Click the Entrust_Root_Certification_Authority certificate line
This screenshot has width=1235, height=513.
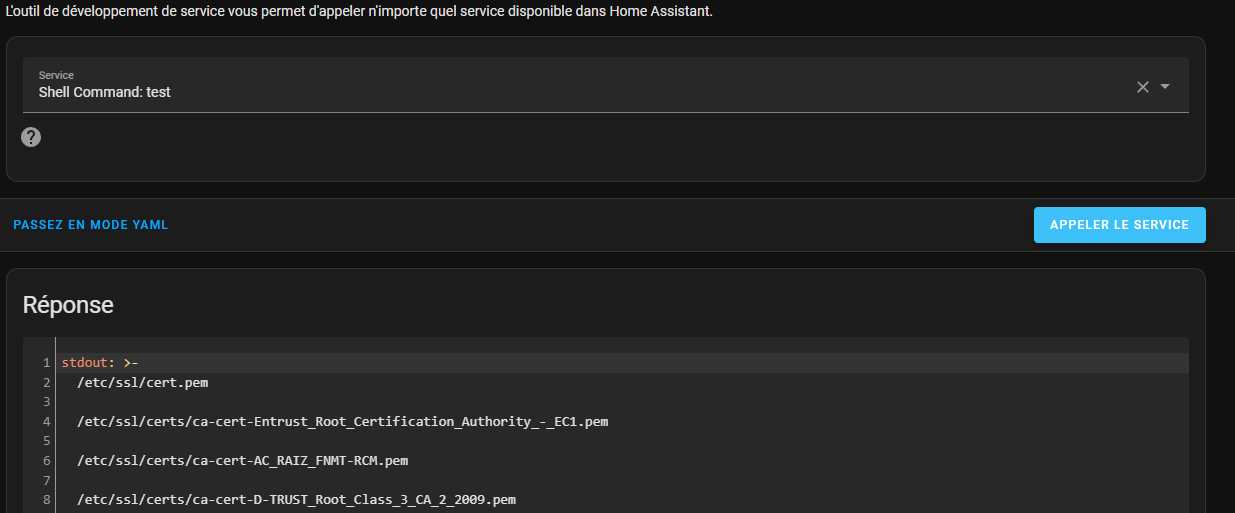pyautogui.click(x=342, y=421)
